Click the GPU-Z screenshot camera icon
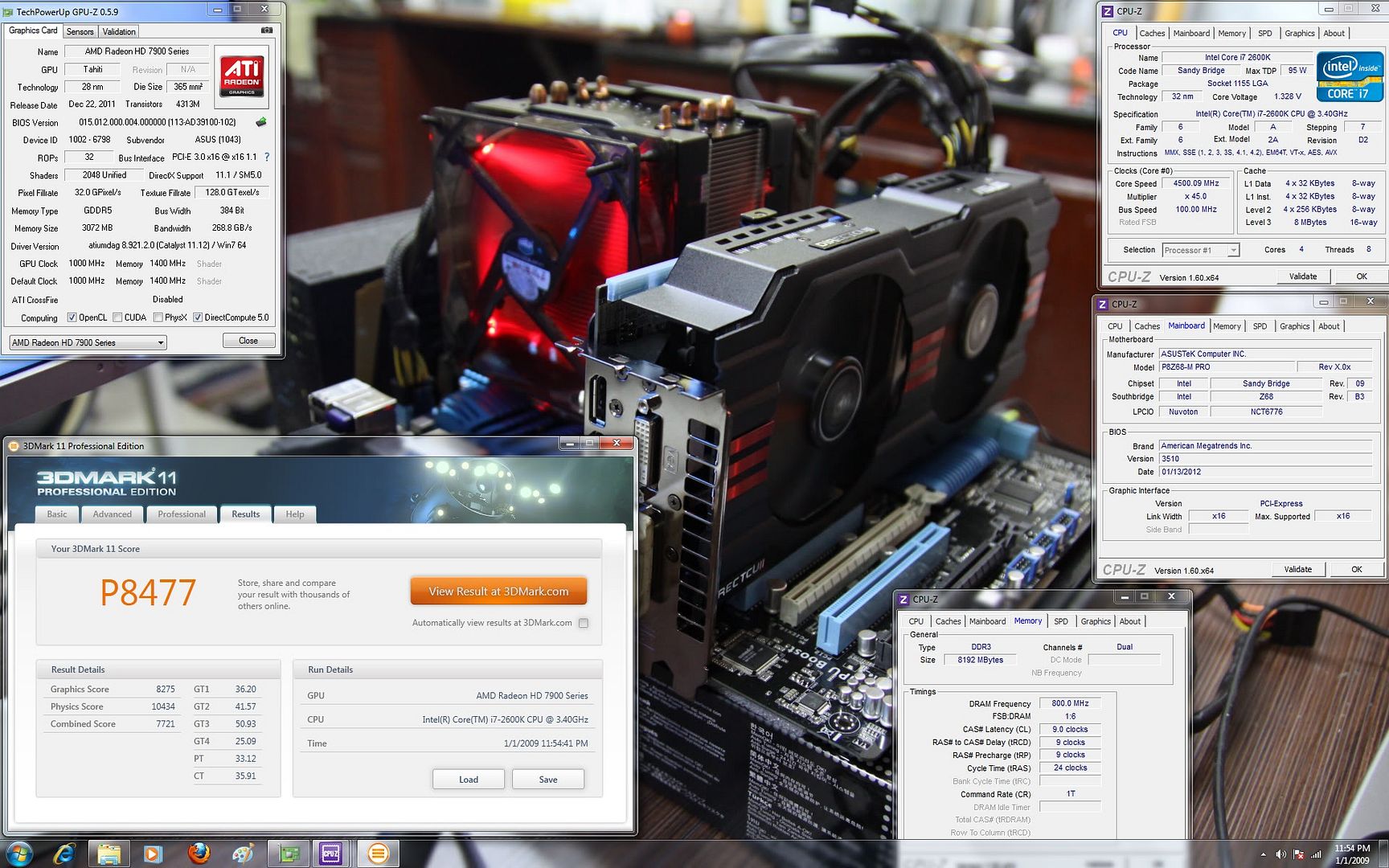This screenshot has width=1389, height=868. point(267,31)
